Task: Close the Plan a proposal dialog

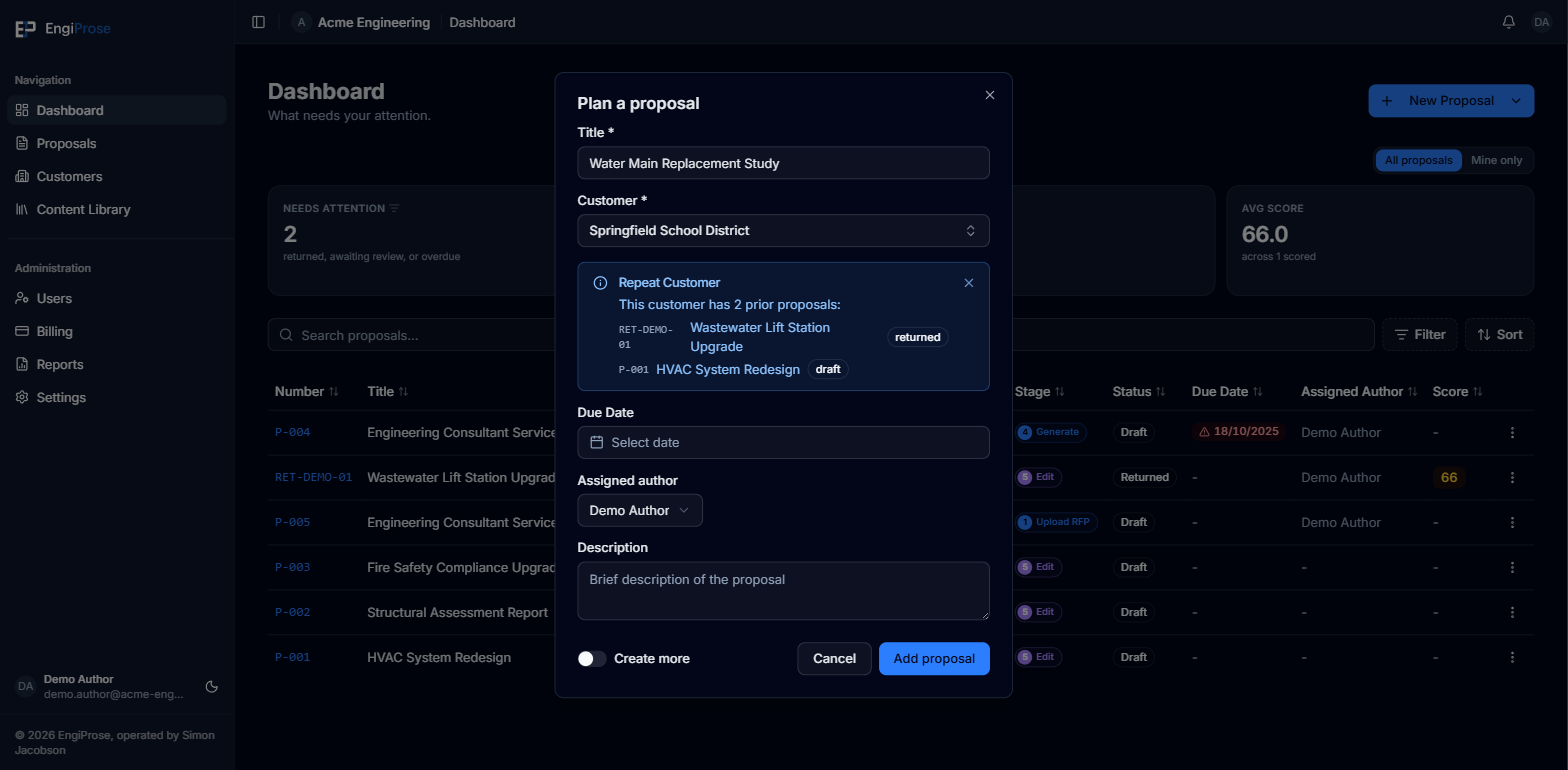Action: [x=990, y=95]
